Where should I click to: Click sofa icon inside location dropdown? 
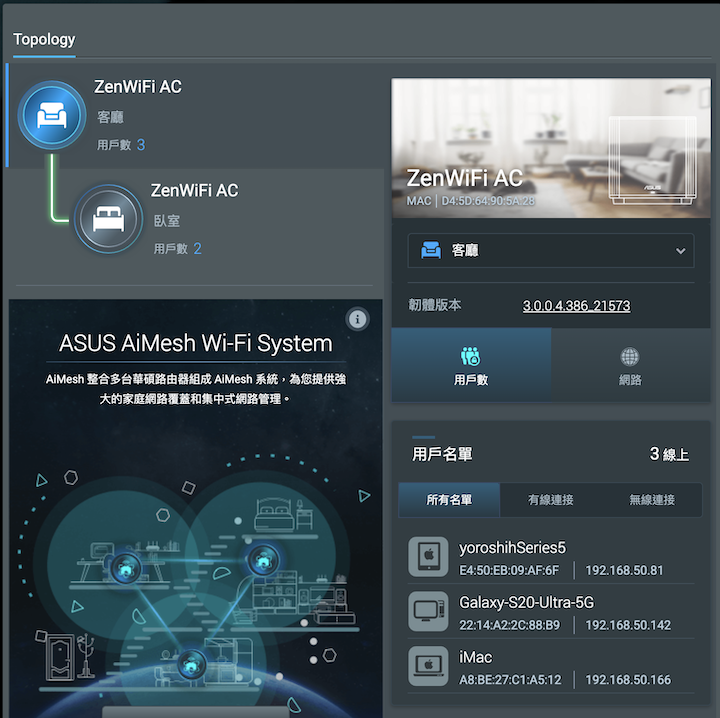pyautogui.click(x=431, y=250)
